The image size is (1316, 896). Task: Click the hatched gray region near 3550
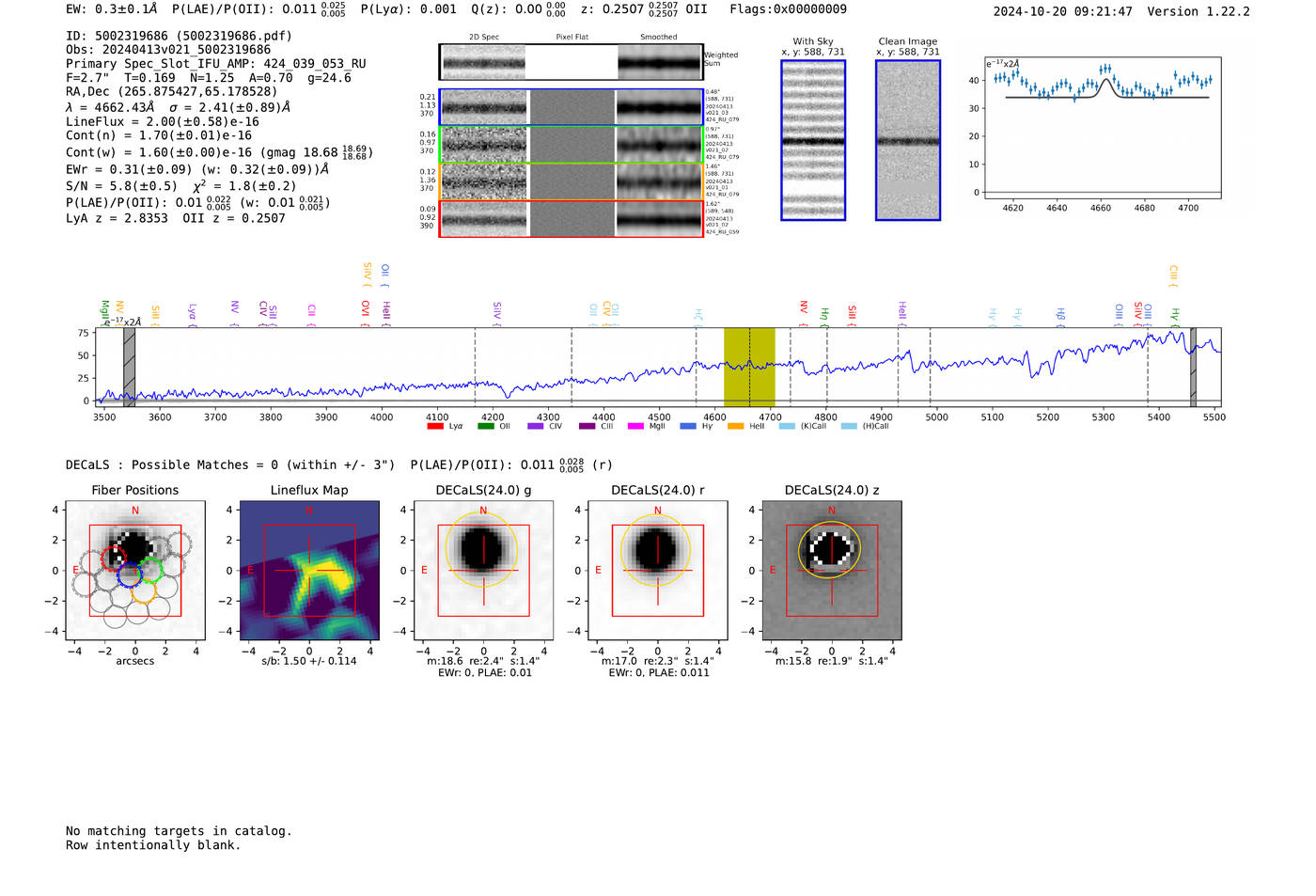(130, 367)
